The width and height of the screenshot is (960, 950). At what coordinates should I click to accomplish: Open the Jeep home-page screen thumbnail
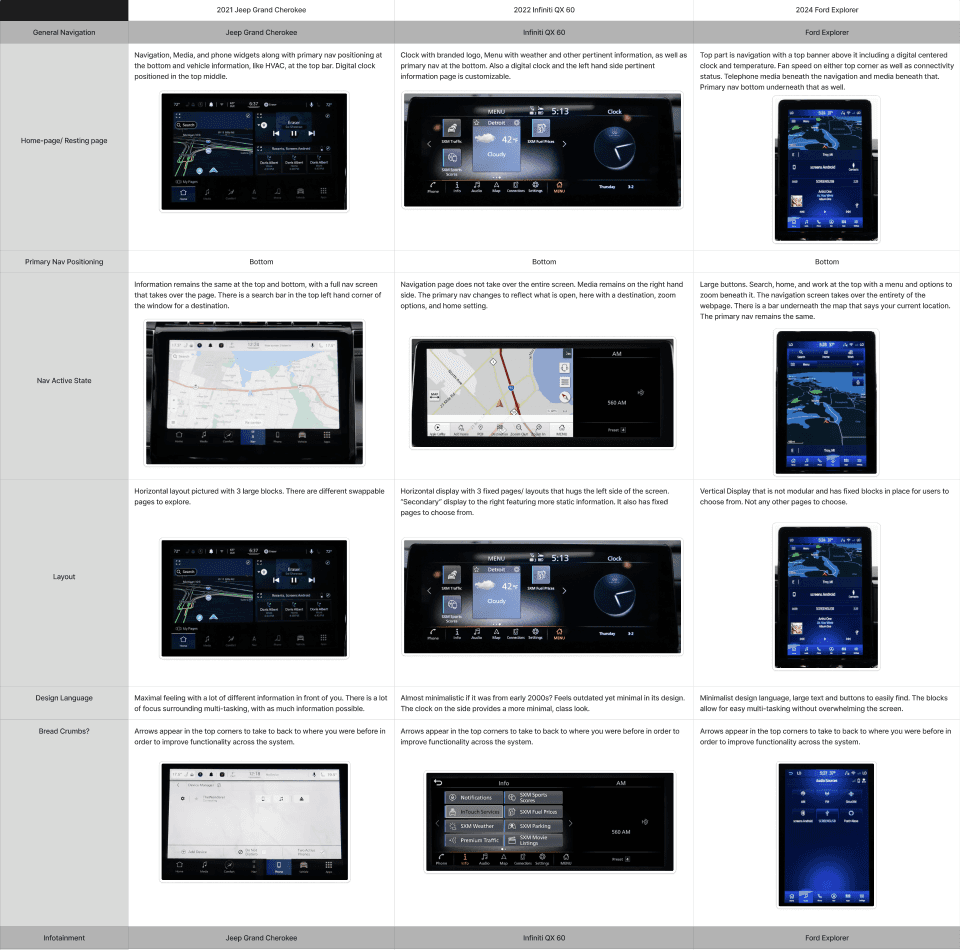point(254,151)
